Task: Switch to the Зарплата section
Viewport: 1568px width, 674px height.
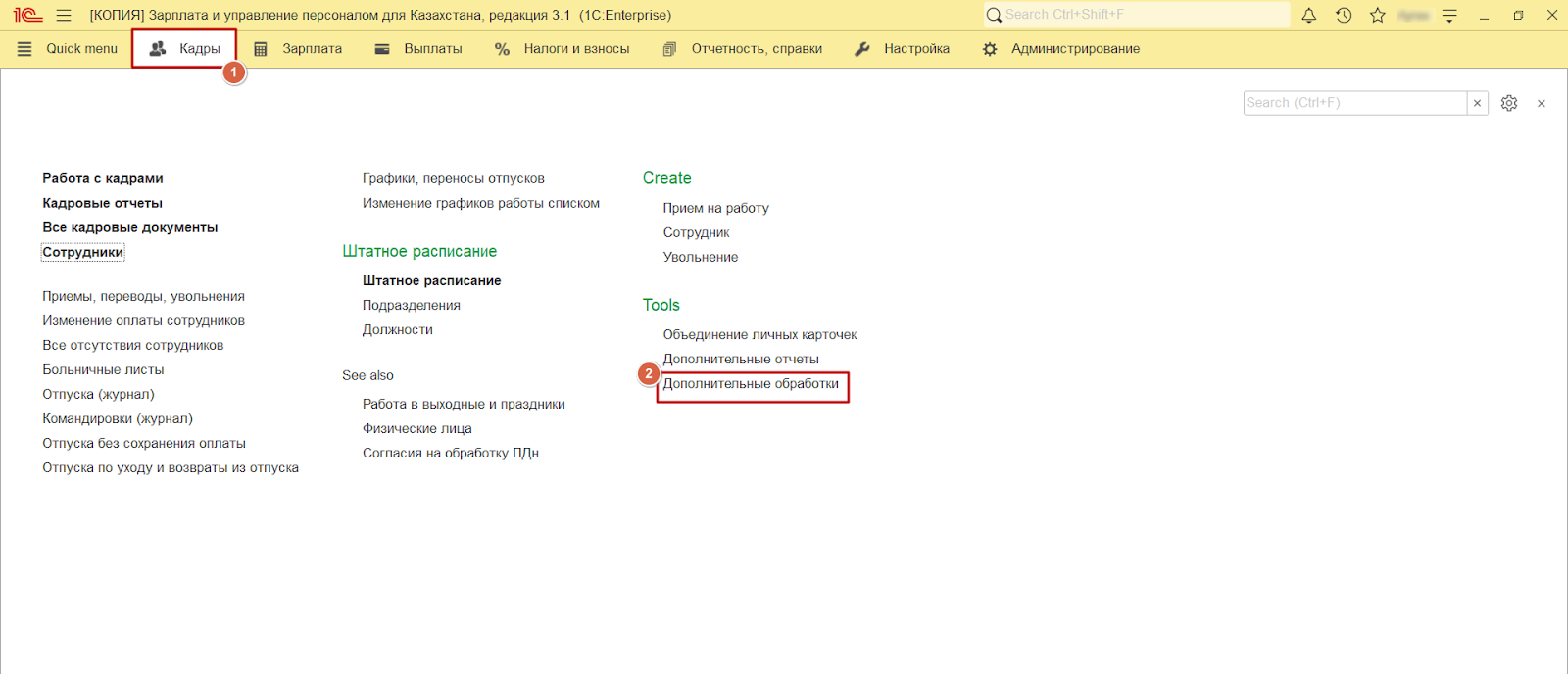Action: [x=299, y=48]
